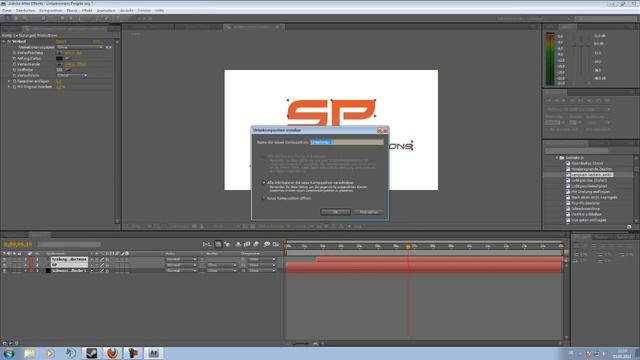Select the move all attributes radio option
640x360 pixels.
tap(264, 182)
